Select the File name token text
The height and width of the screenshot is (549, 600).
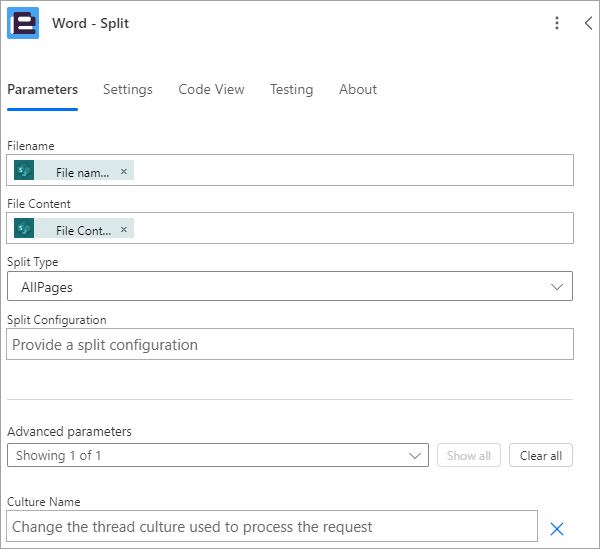click(83, 173)
